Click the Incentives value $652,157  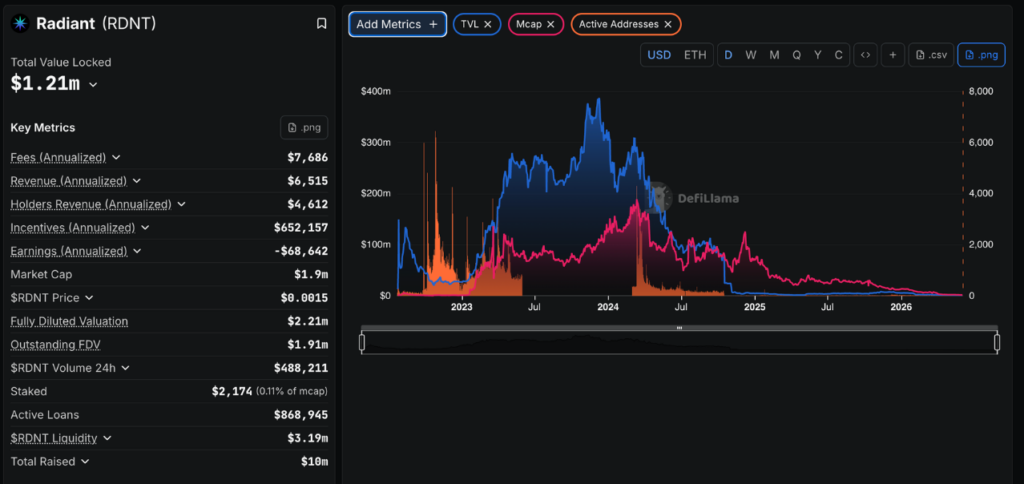point(301,227)
